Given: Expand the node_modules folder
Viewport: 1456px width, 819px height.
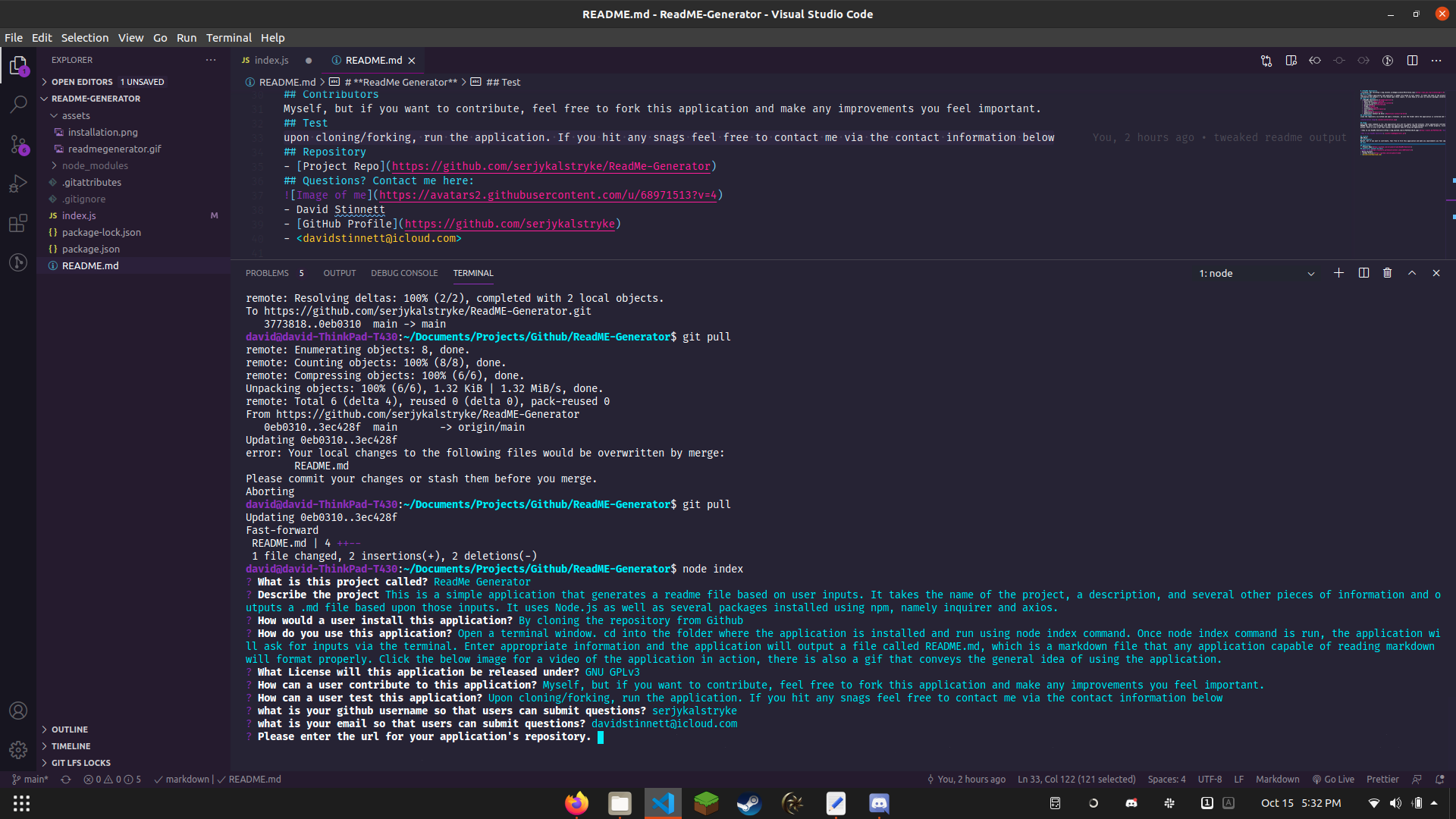Looking at the screenshot, I should click(x=95, y=165).
